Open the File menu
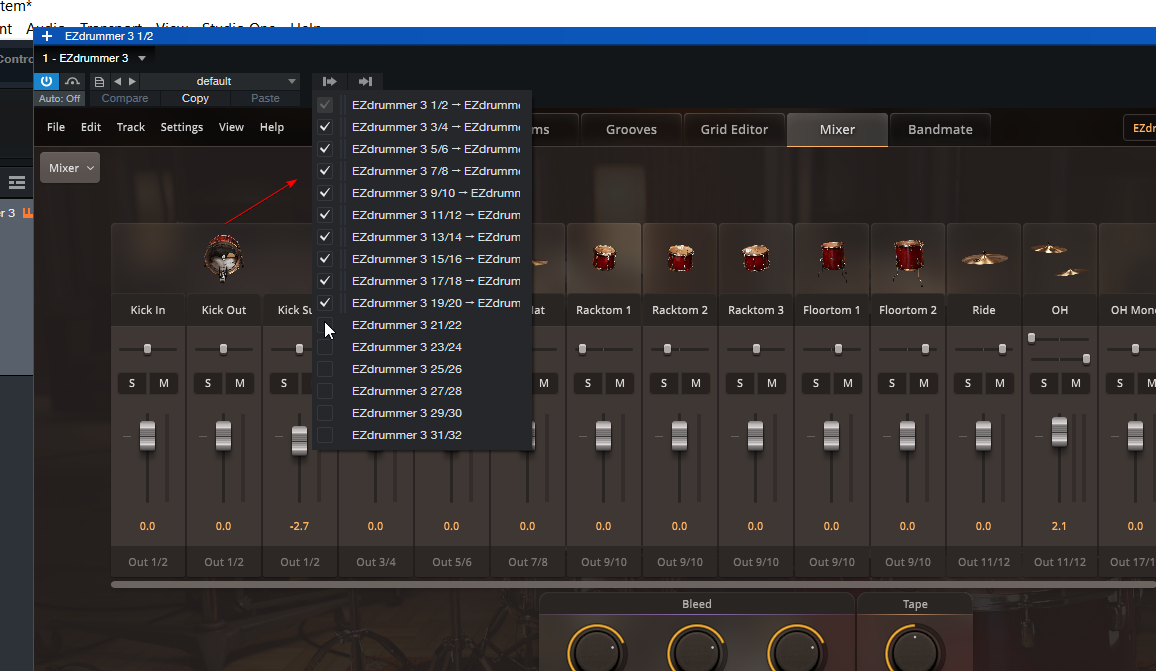The height and width of the screenshot is (671, 1156). click(56, 127)
